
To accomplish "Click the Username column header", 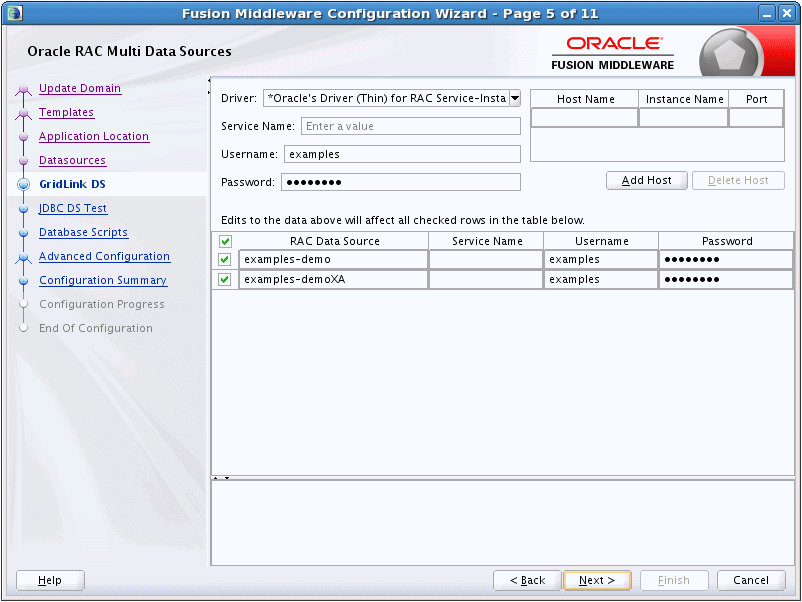I will [602, 241].
